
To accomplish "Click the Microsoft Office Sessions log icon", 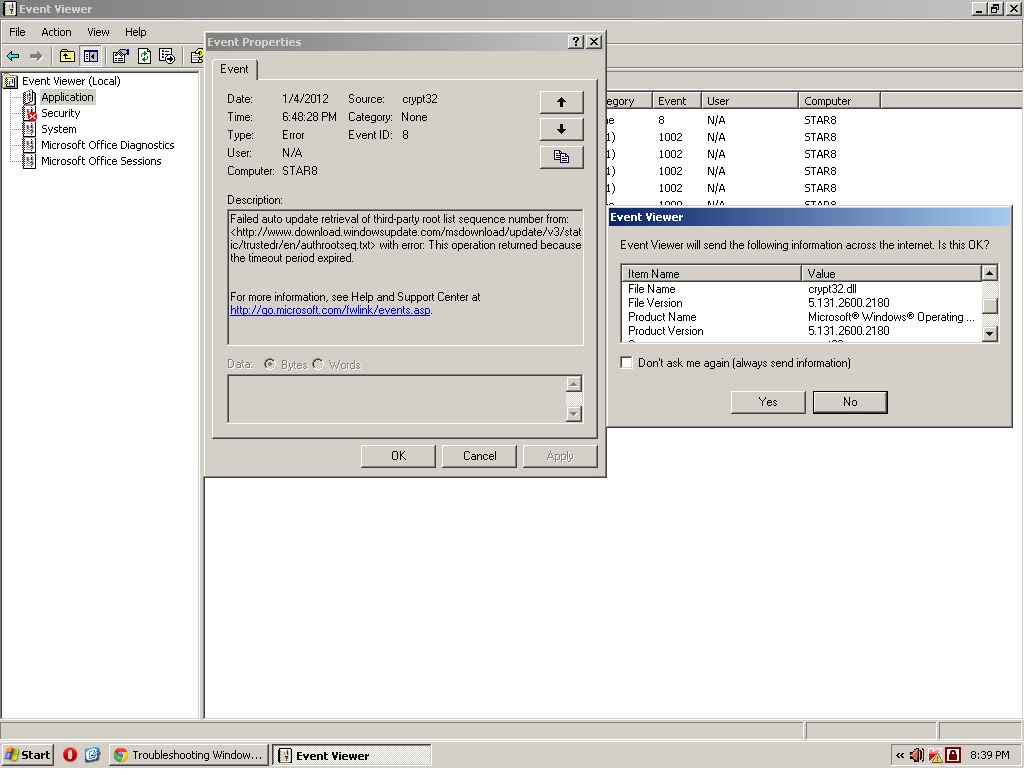I will pos(30,161).
